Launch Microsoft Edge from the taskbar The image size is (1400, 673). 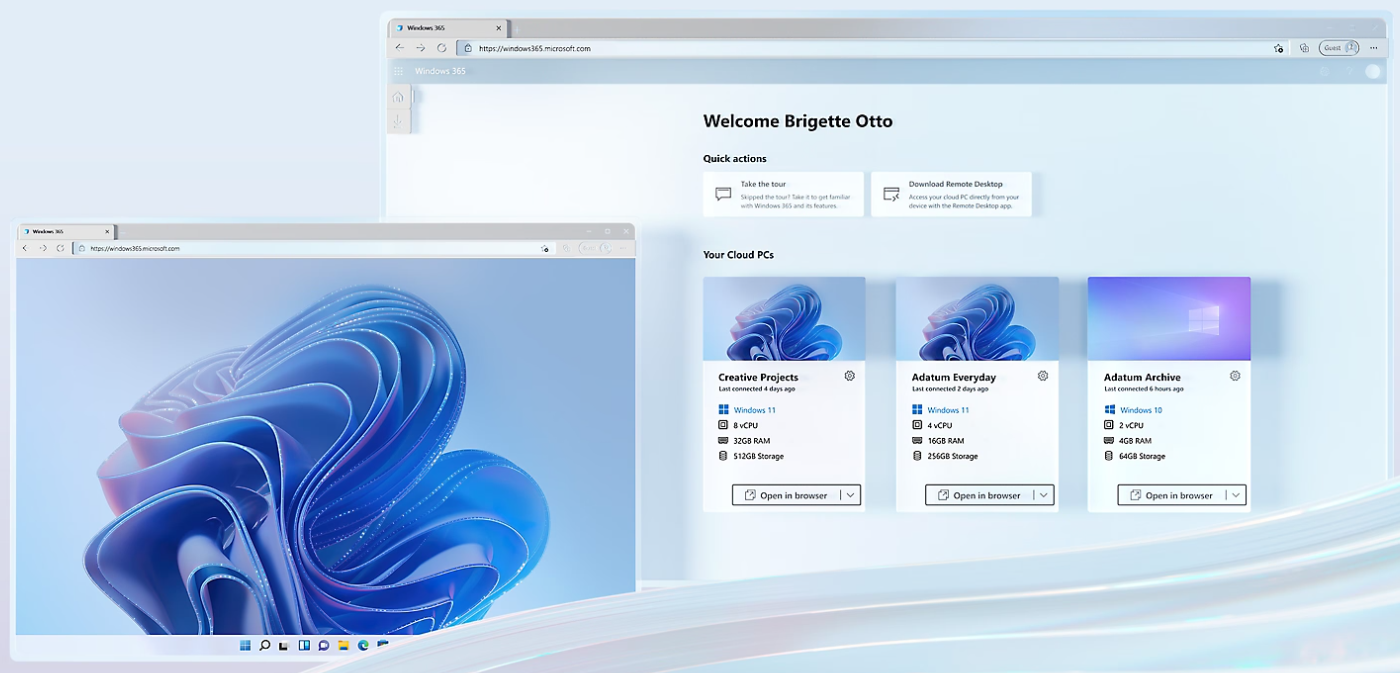[363, 645]
